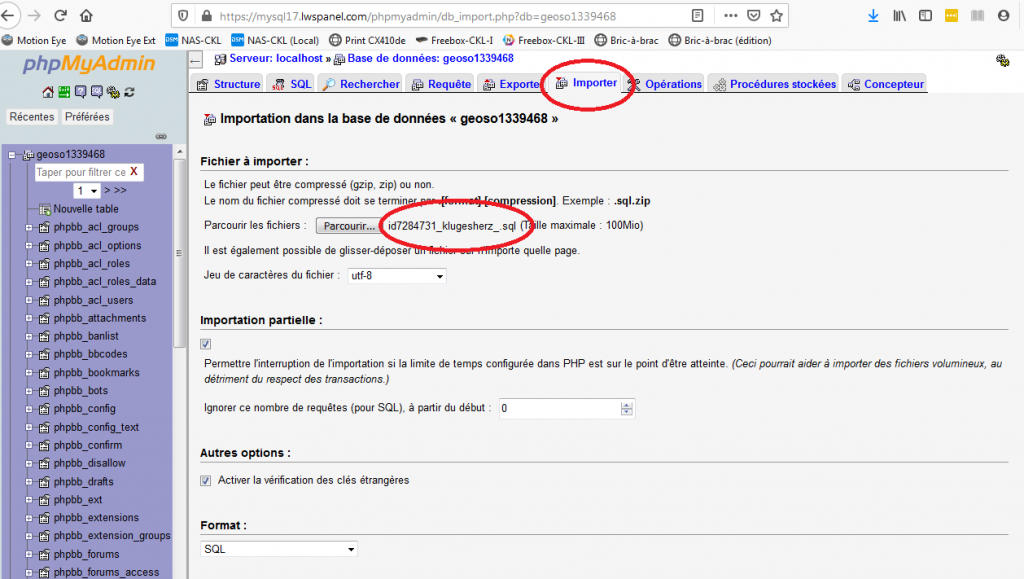Expand the phpbb_config table node
This screenshot has width=1024, height=579.
tap(29, 409)
